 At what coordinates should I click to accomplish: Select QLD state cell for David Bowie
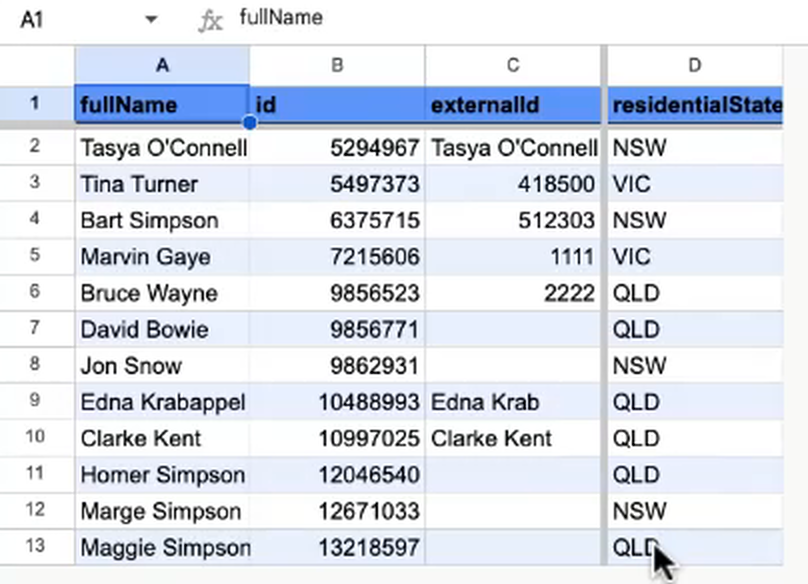695,329
